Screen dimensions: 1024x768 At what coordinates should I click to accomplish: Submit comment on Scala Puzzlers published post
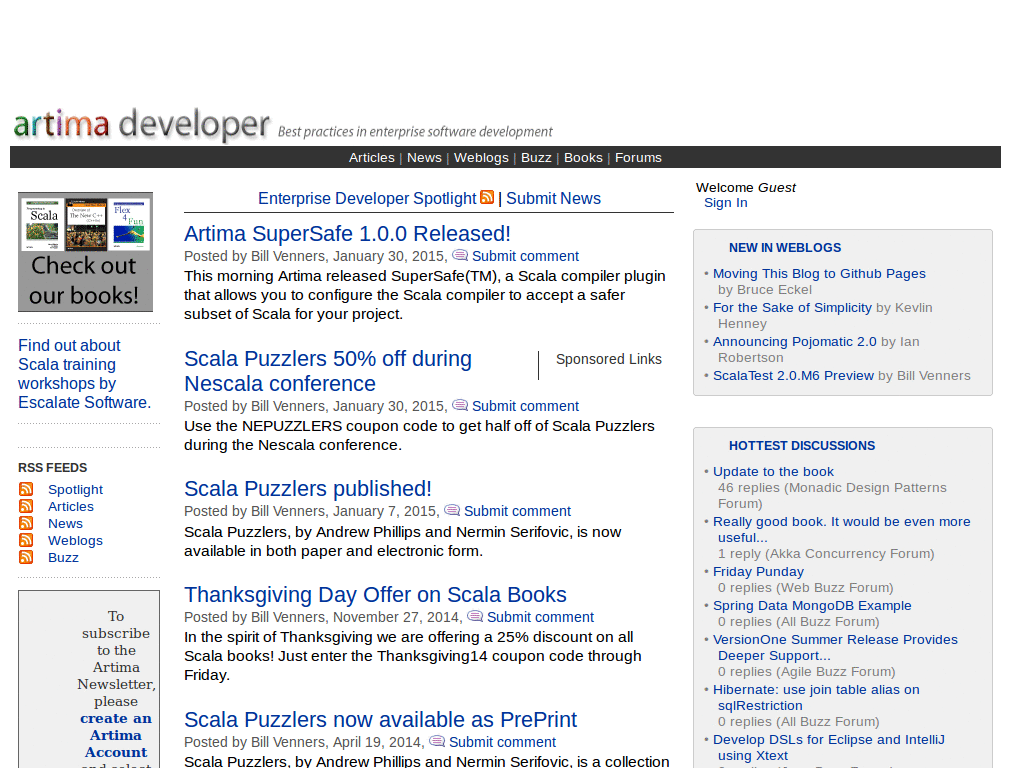(517, 511)
